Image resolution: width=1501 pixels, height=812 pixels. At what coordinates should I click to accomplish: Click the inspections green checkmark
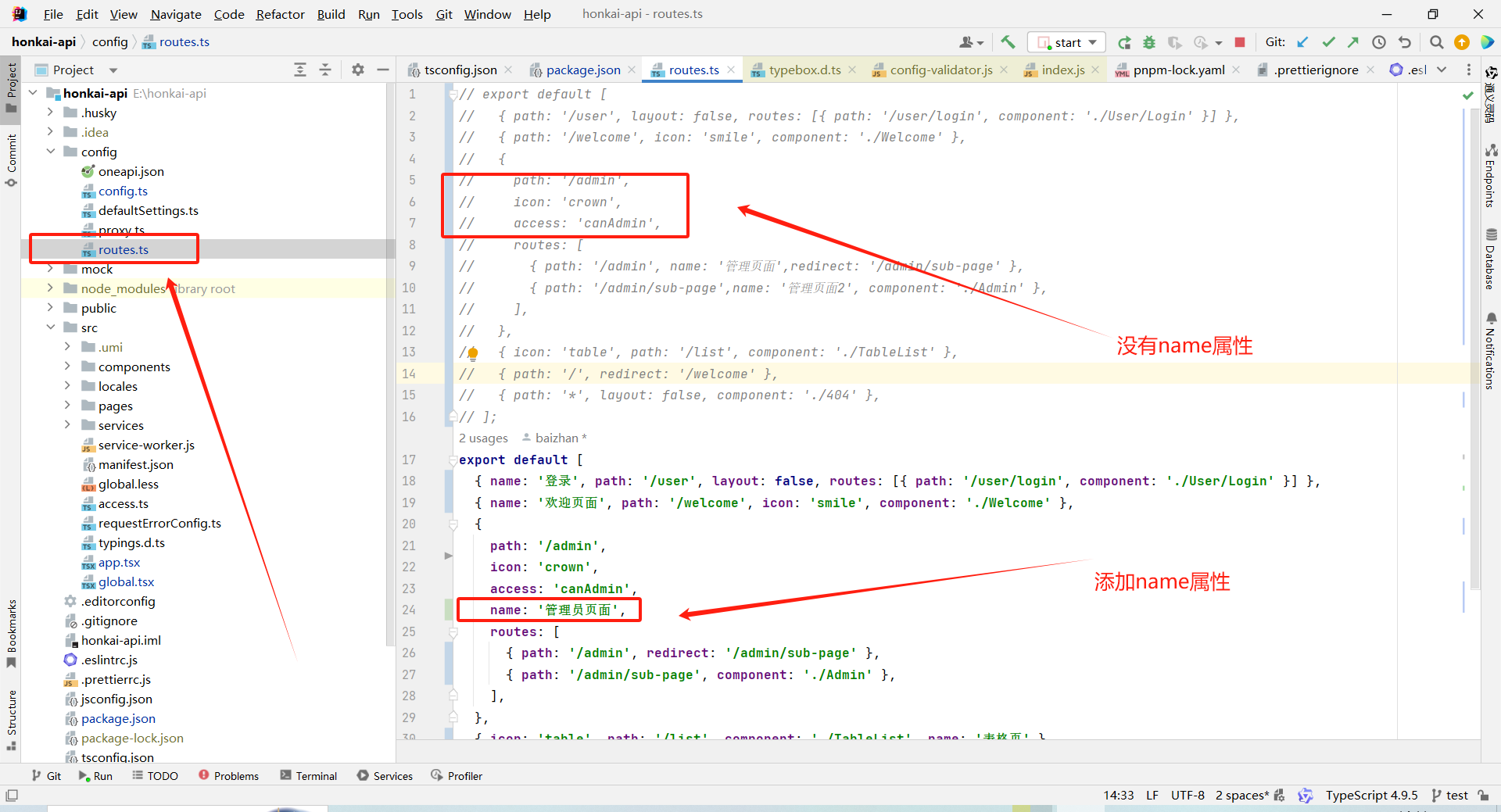coord(1468,95)
